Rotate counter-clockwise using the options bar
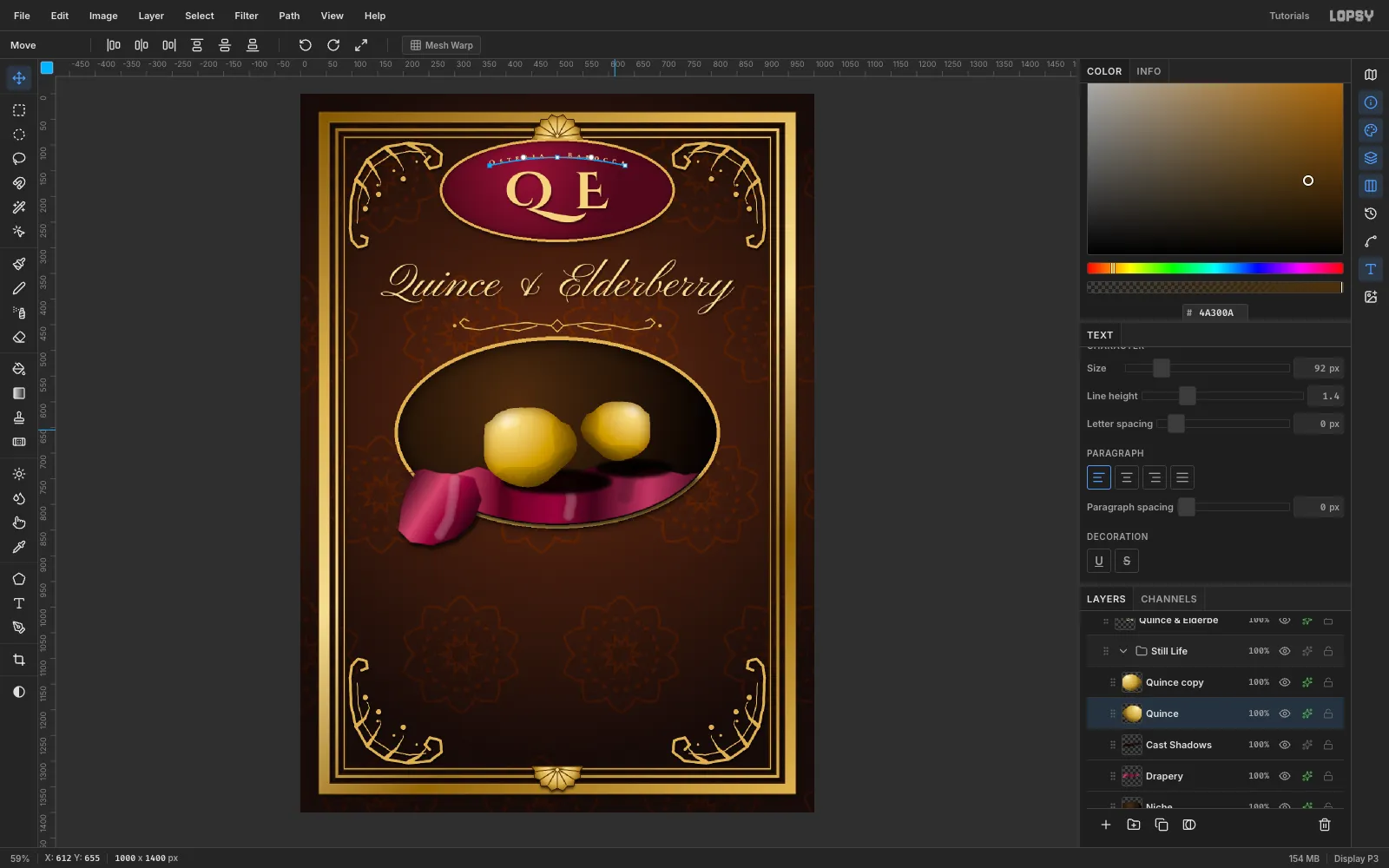1389x868 pixels. click(x=306, y=45)
